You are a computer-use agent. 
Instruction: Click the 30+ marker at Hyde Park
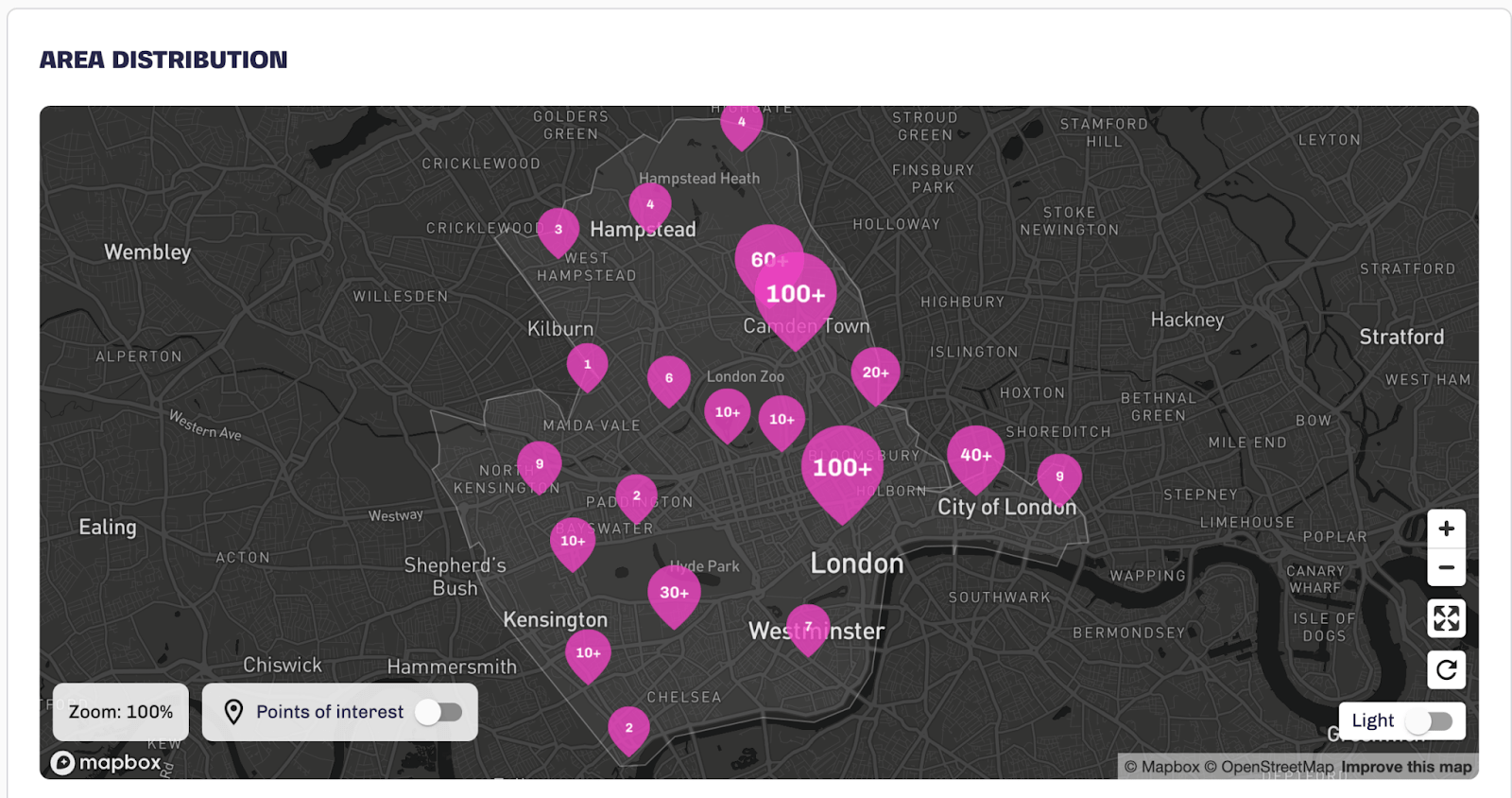(674, 593)
